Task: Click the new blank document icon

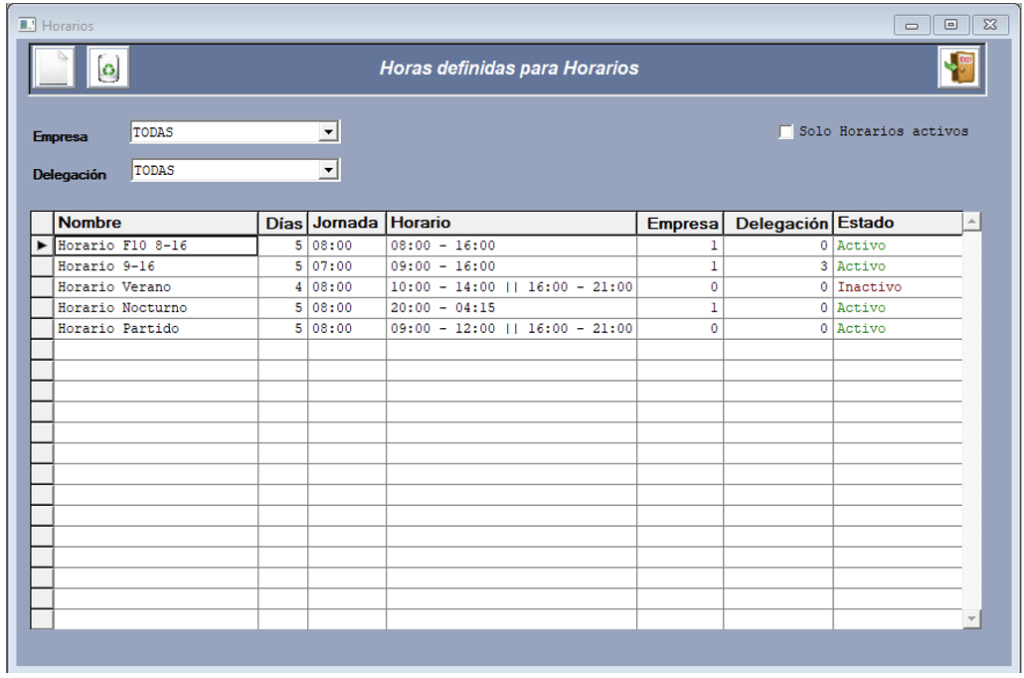Action: click(x=54, y=69)
